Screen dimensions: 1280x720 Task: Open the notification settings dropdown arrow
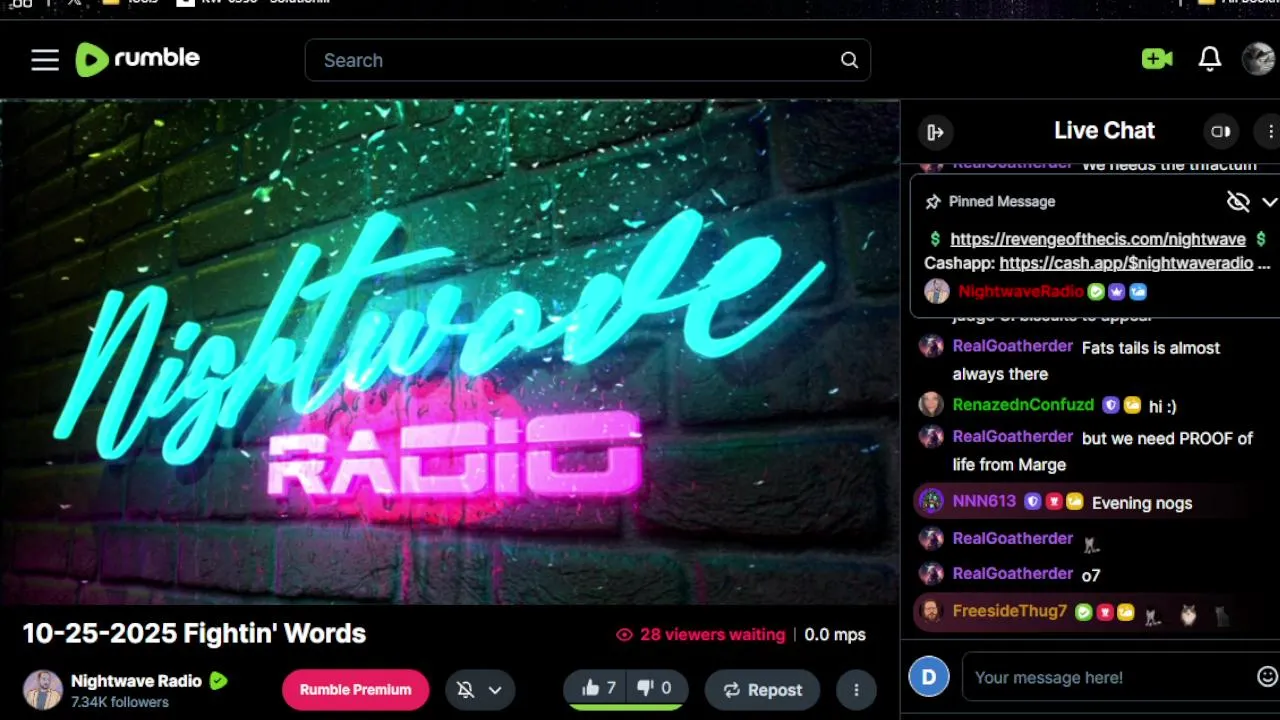(495, 690)
